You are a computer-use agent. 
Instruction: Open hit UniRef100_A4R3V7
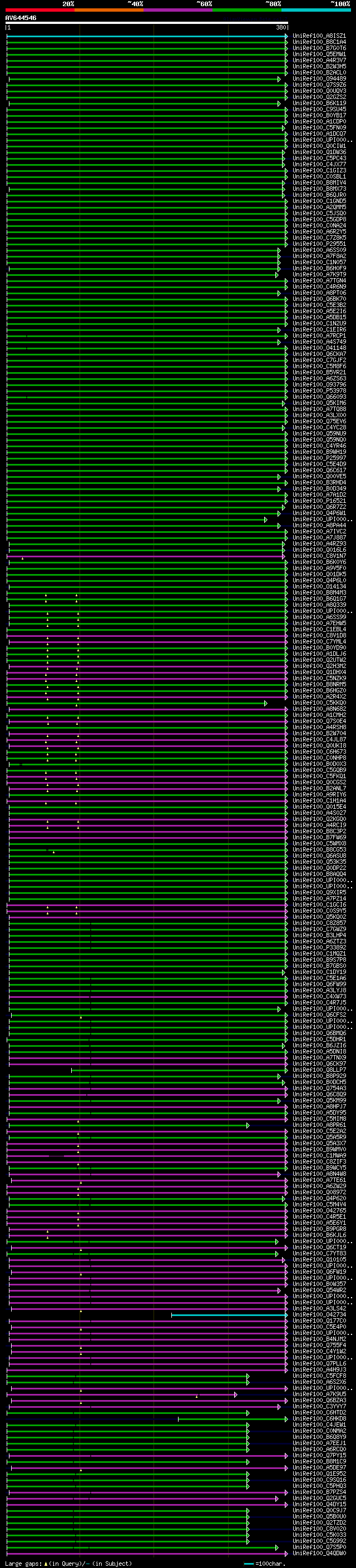click(x=319, y=60)
